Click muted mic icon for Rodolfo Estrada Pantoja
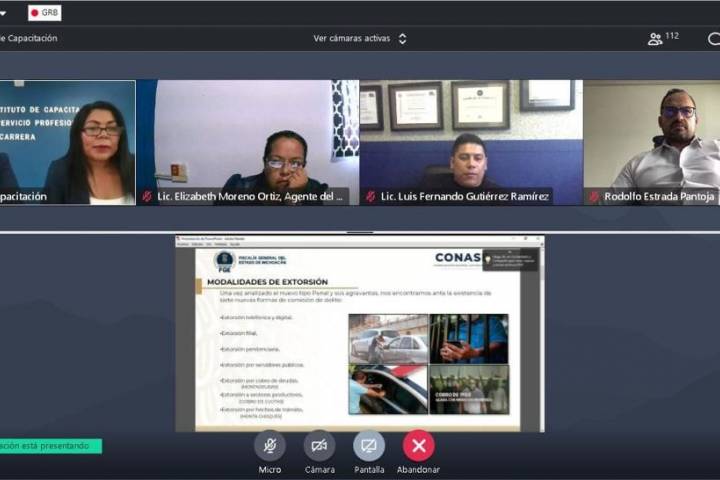Image resolution: width=720 pixels, height=480 pixels. (x=594, y=197)
